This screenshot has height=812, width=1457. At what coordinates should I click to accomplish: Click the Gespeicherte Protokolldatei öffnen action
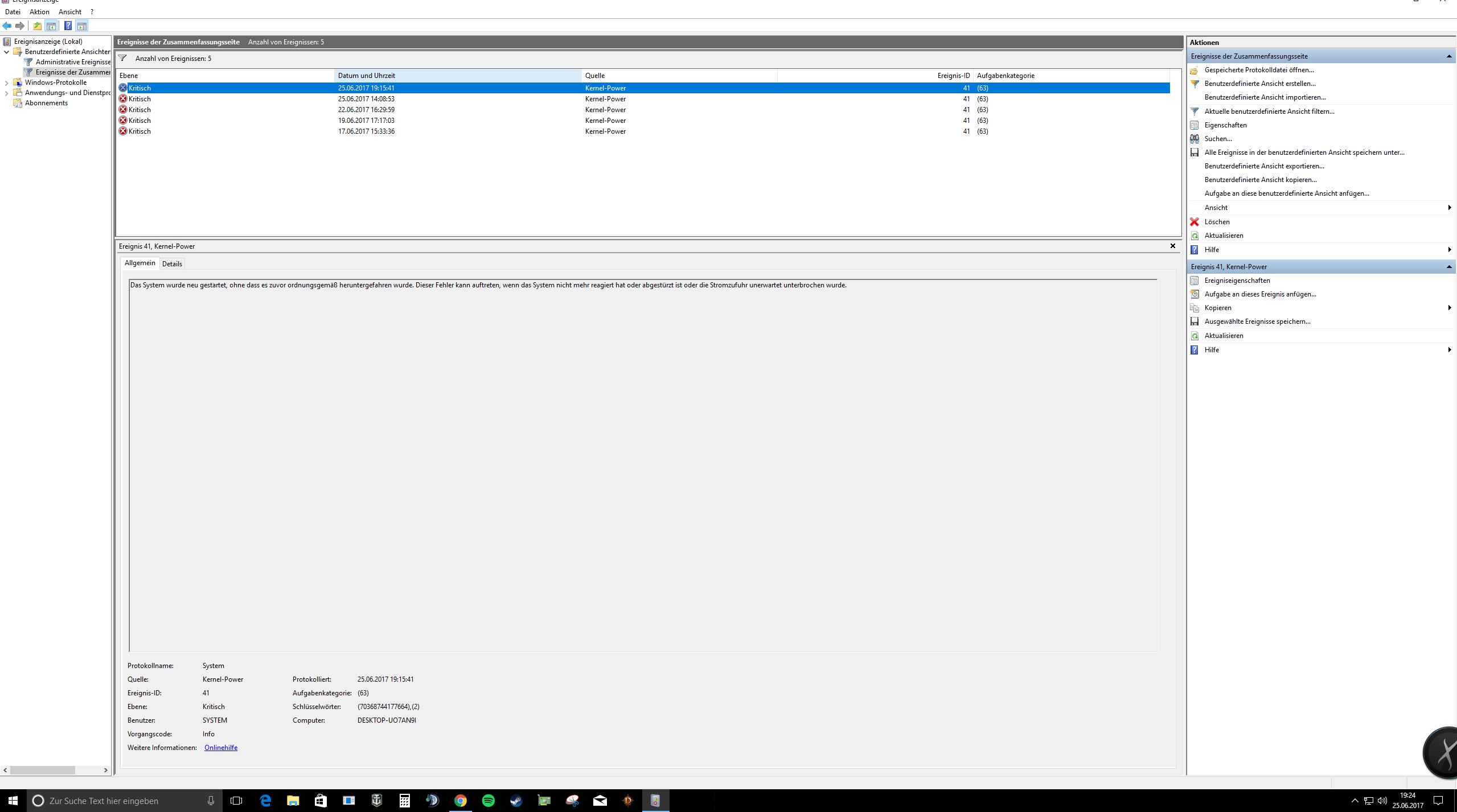1259,70
